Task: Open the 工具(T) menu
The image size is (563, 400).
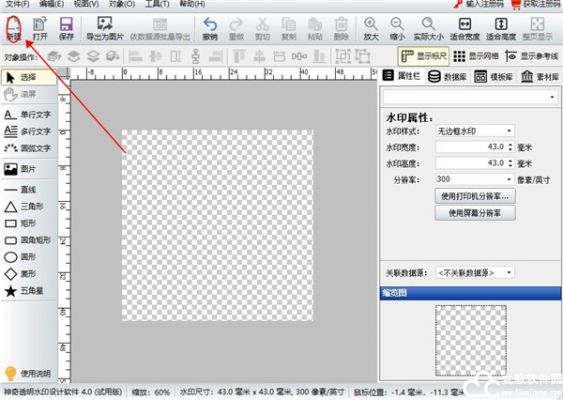Action: click(x=157, y=4)
